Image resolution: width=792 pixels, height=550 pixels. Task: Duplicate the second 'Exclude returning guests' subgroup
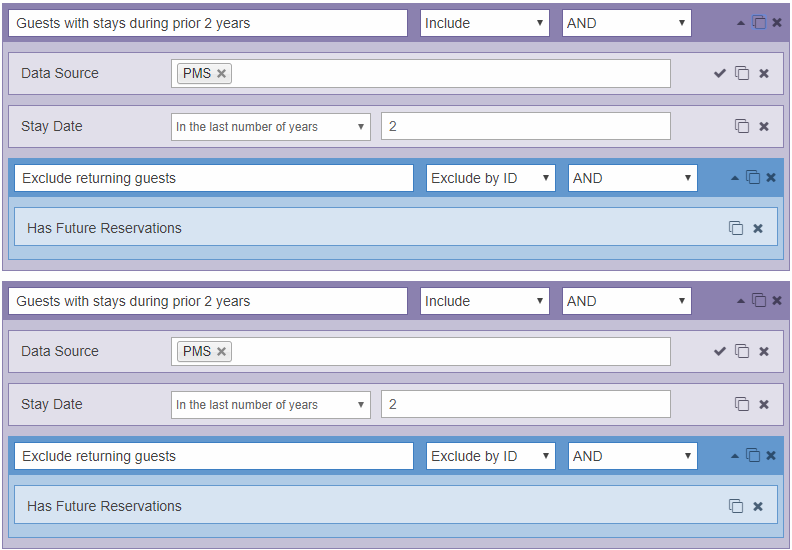coord(753,456)
